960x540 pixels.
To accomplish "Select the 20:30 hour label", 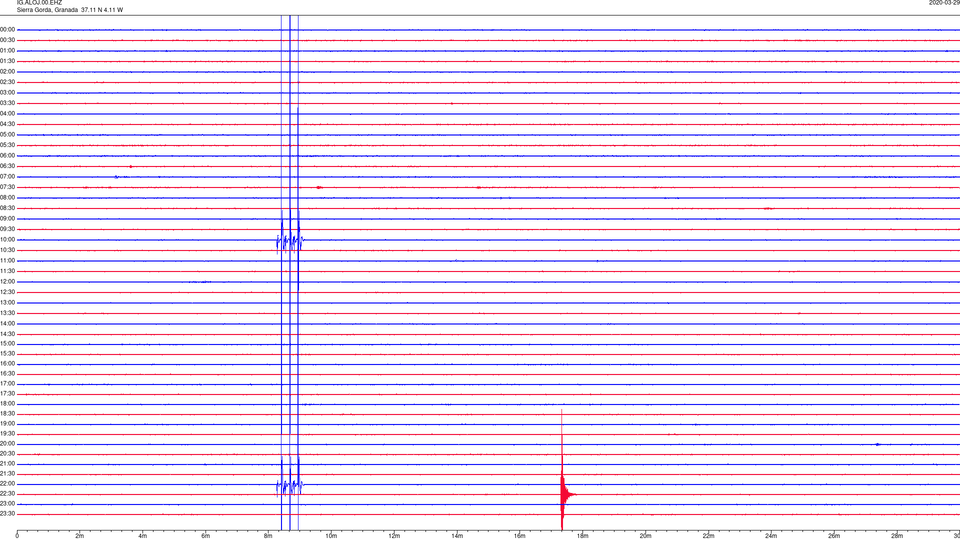I will pyautogui.click(x=8, y=454).
